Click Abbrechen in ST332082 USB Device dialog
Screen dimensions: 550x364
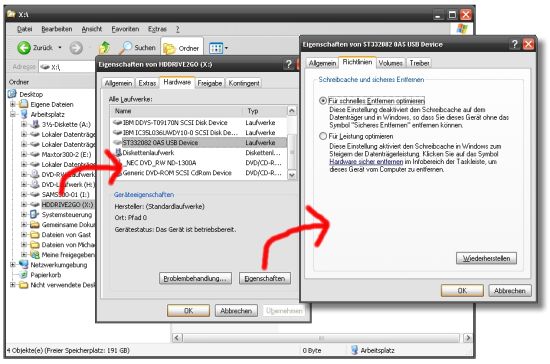click(x=510, y=291)
